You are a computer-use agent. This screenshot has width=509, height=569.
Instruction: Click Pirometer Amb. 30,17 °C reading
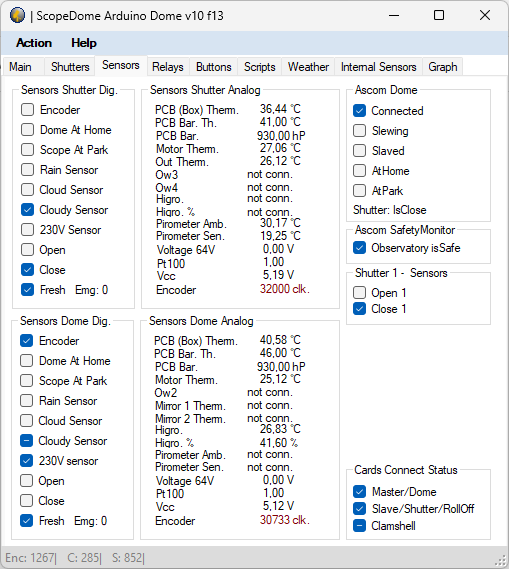280,223
